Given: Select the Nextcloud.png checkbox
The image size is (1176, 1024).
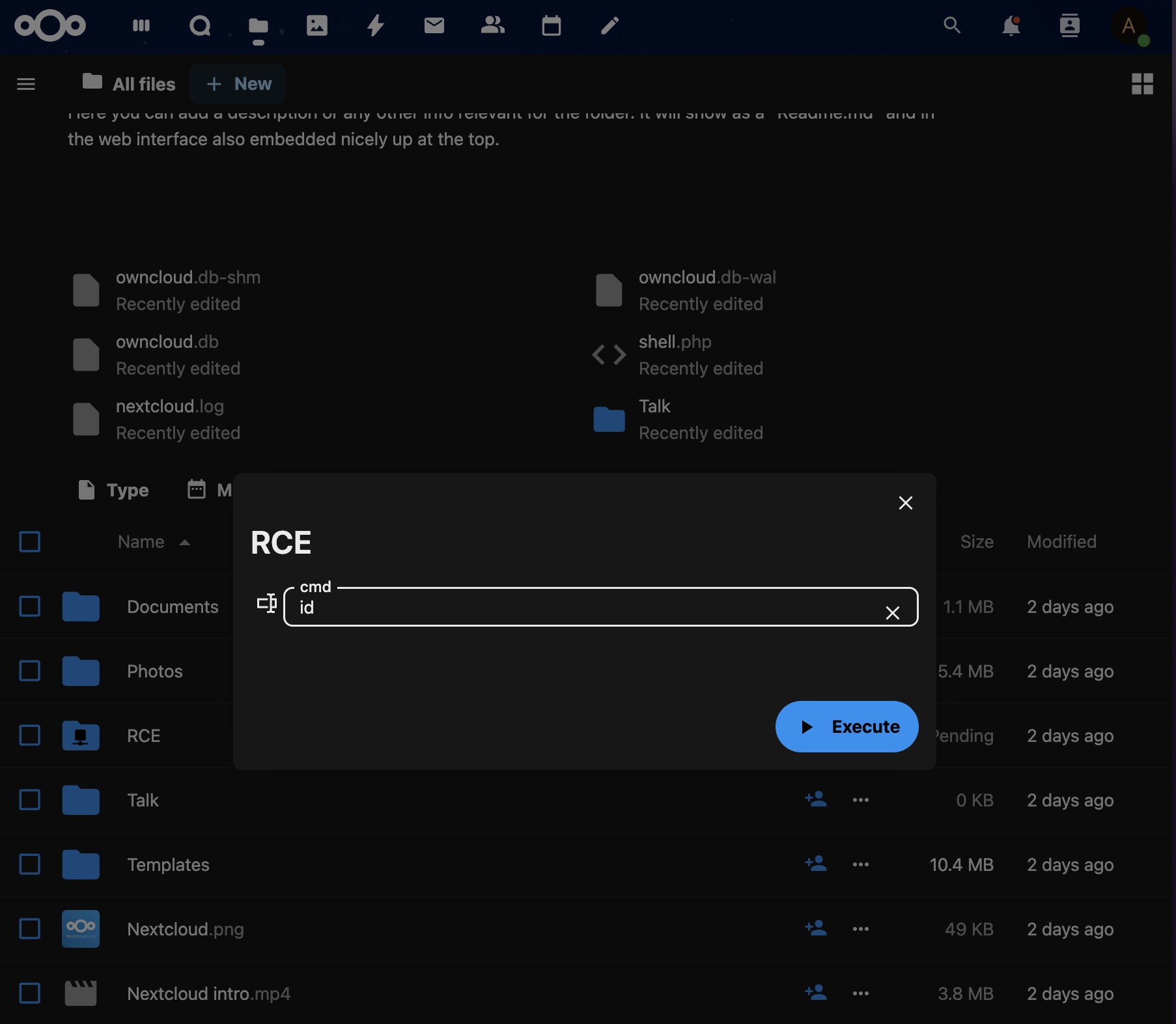Looking at the screenshot, I should click(x=30, y=929).
